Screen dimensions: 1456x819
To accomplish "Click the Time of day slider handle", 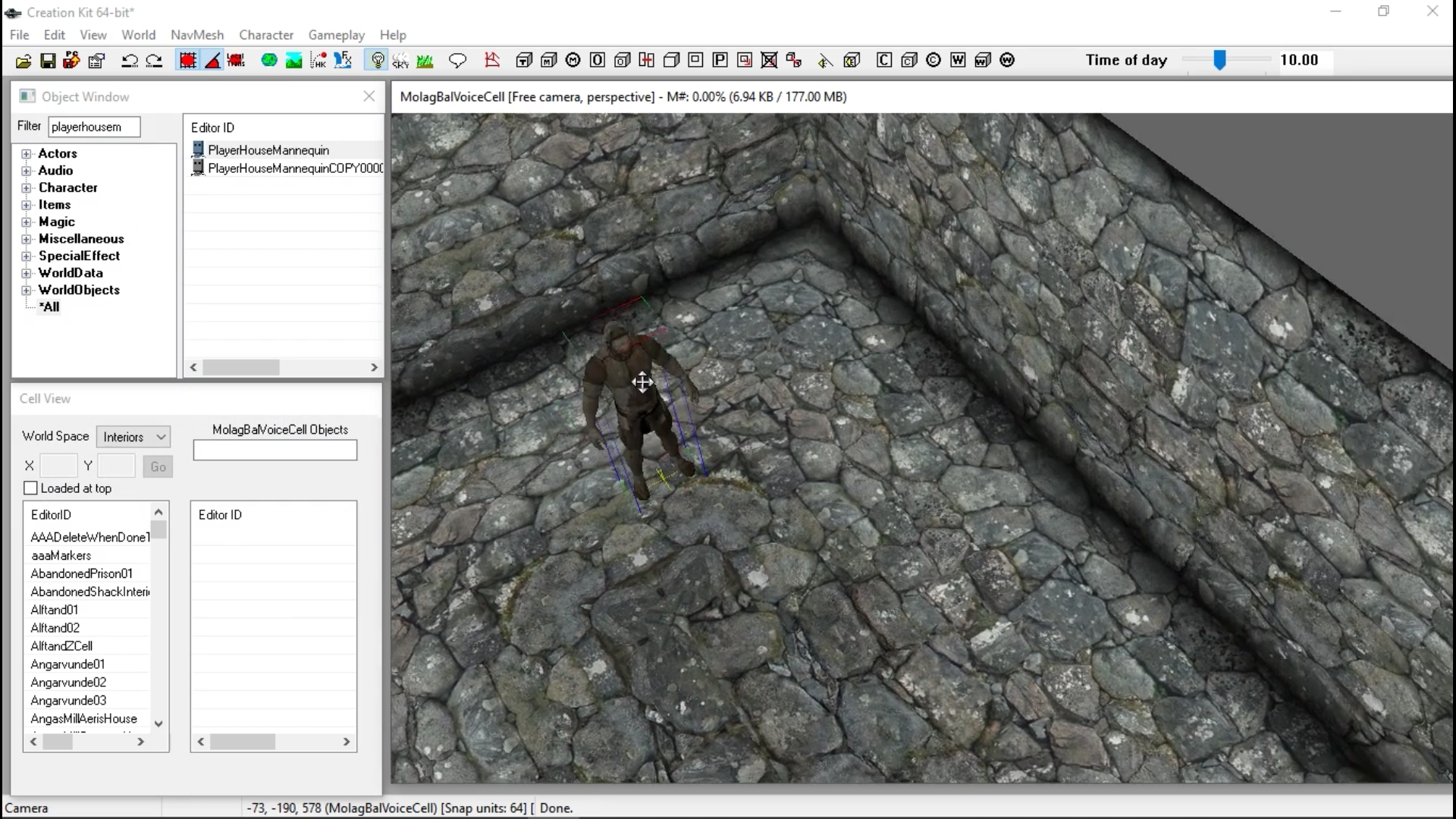I will coord(1219,60).
